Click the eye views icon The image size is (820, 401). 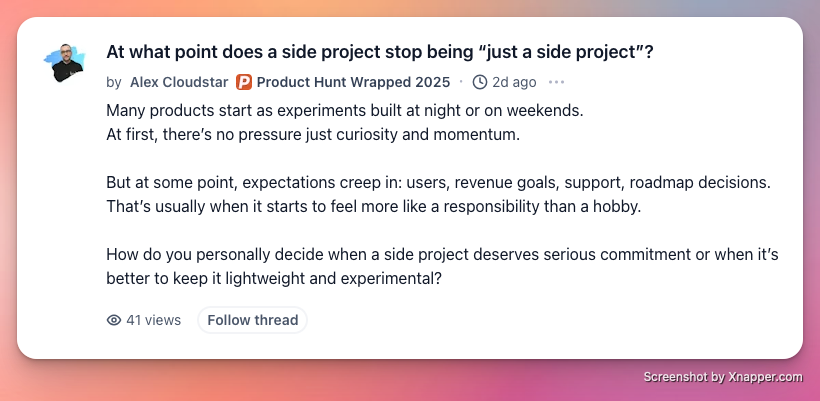point(114,320)
